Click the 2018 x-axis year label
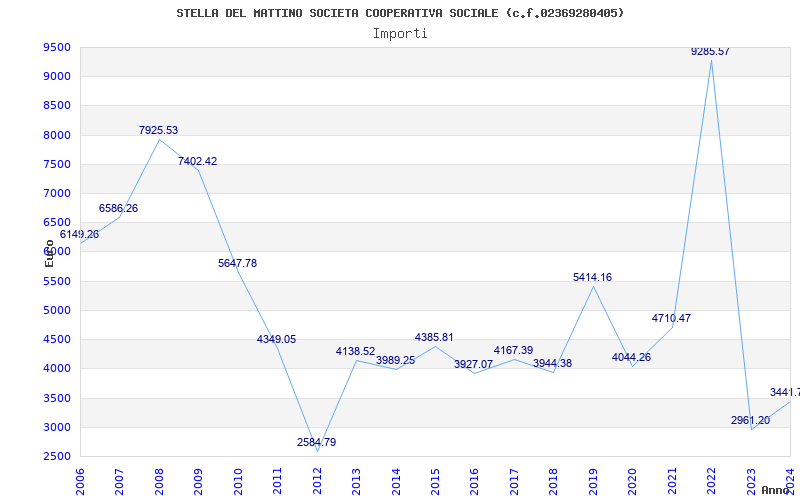 (554, 482)
